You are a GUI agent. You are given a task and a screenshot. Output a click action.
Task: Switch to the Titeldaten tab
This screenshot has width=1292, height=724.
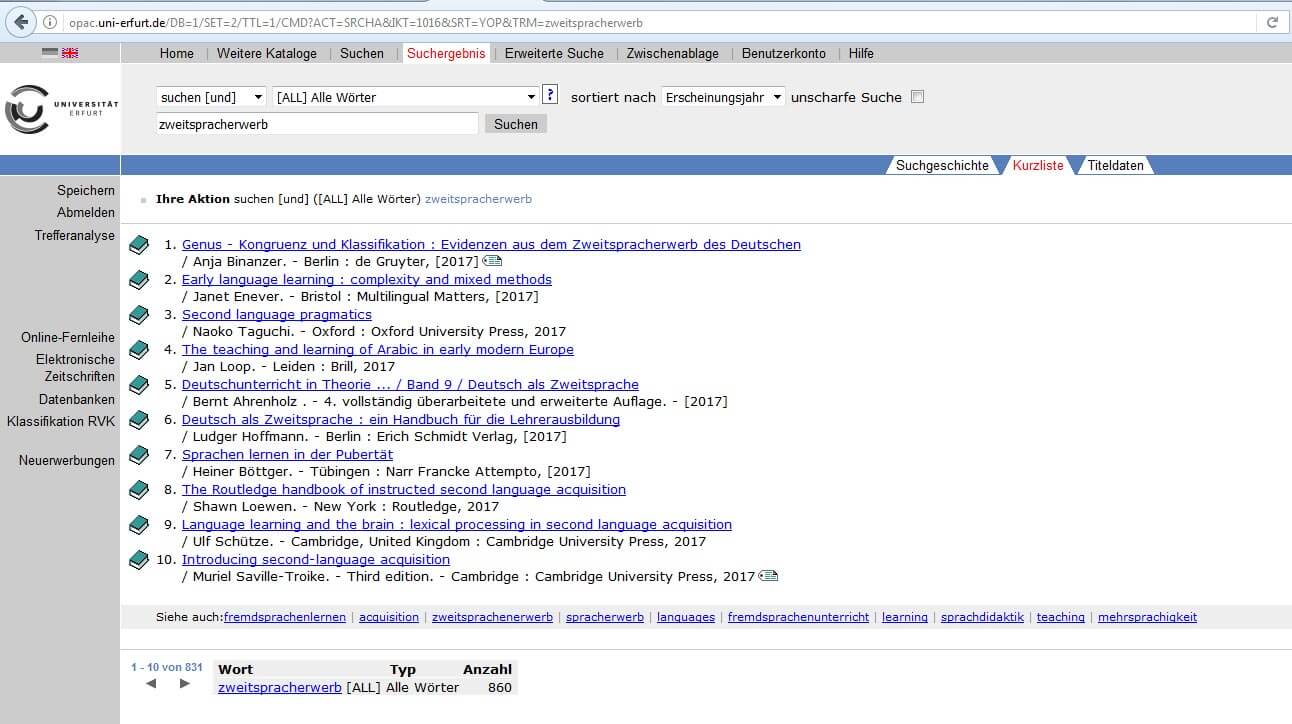tap(1115, 166)
